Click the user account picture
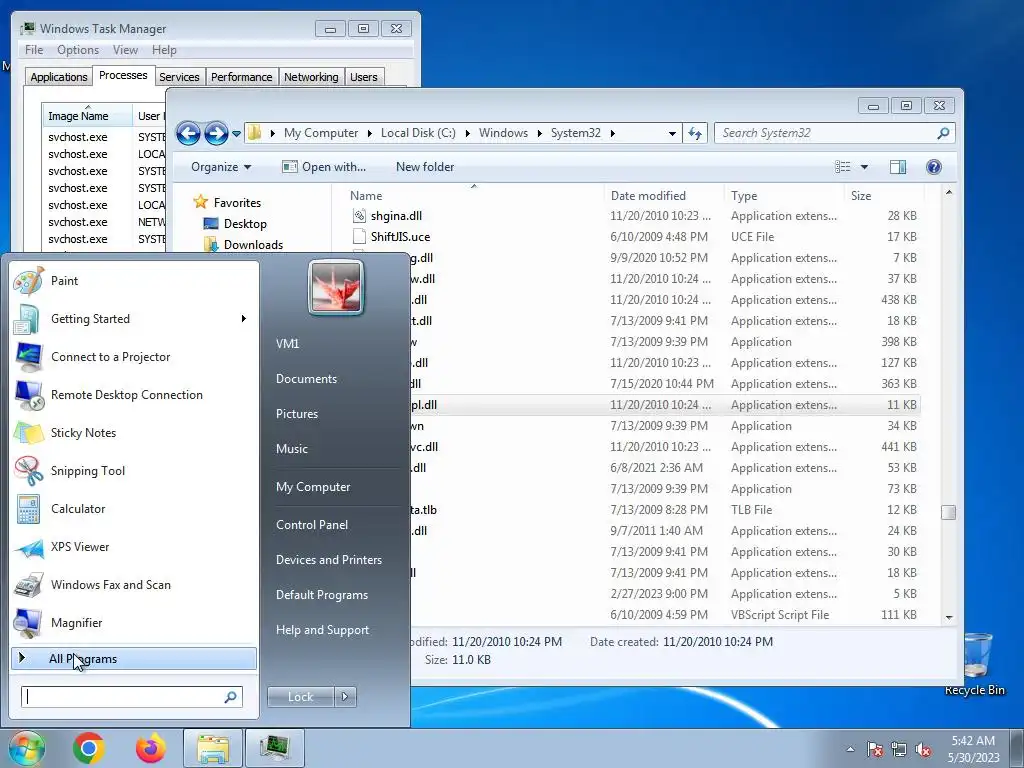Viewport: 1024px width, 768px height. (x=336, y=287)
